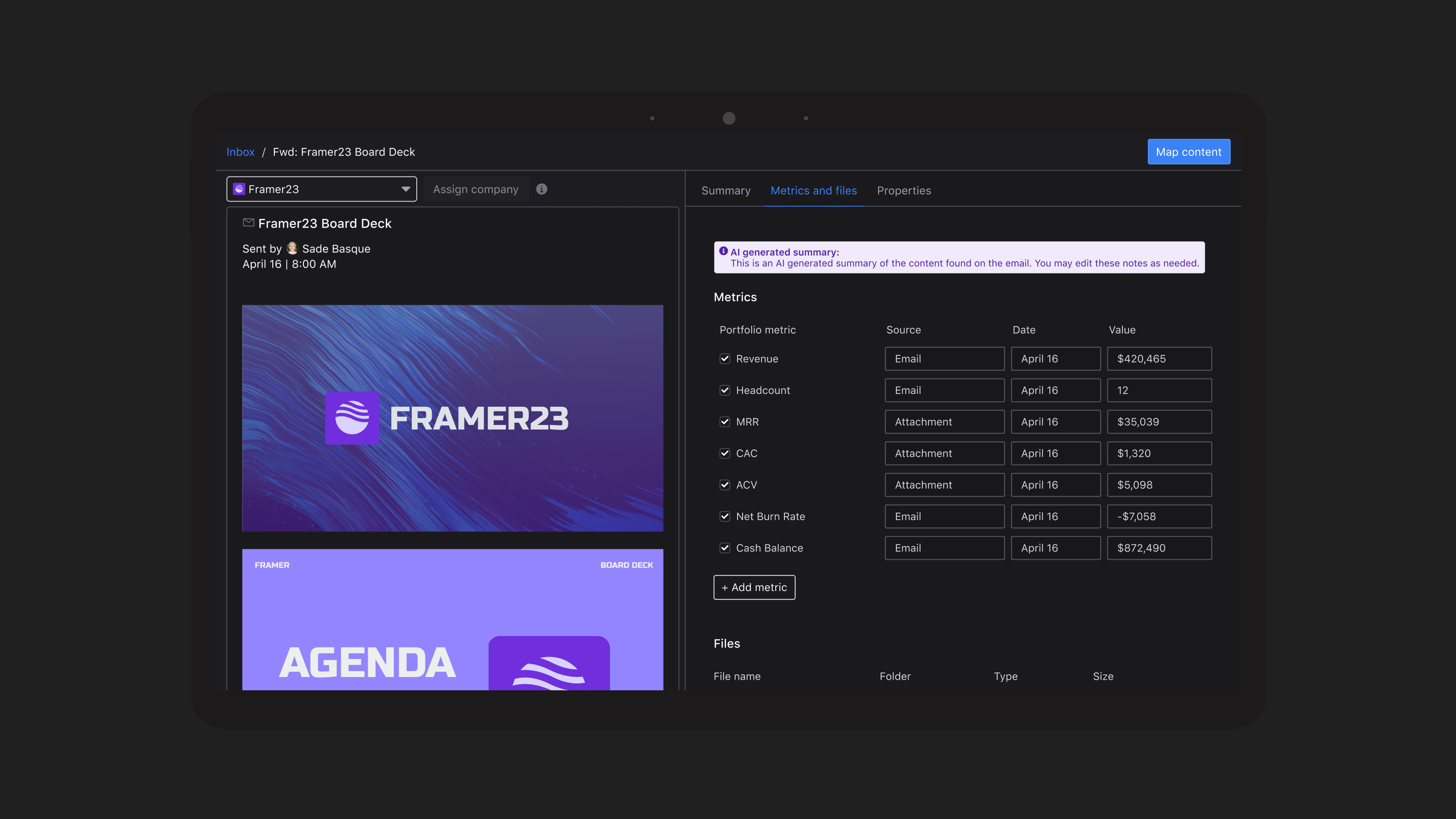The image size is (1456, 819).
Task: Uncheck the Cash Balance checkbox
Action: (x=725, y=548)
